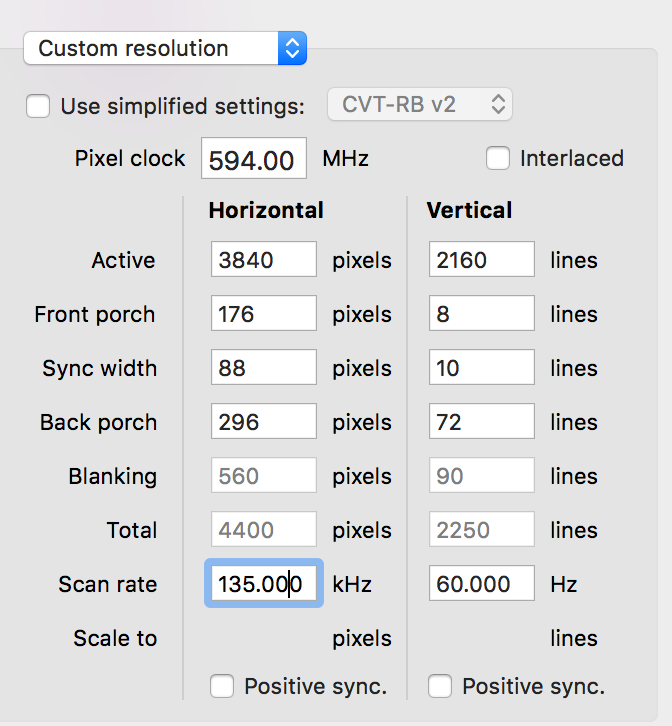Select the vertical Front porch field 8
The width and height of the screenshot is (672, 726).
click(x=482, y=314)
